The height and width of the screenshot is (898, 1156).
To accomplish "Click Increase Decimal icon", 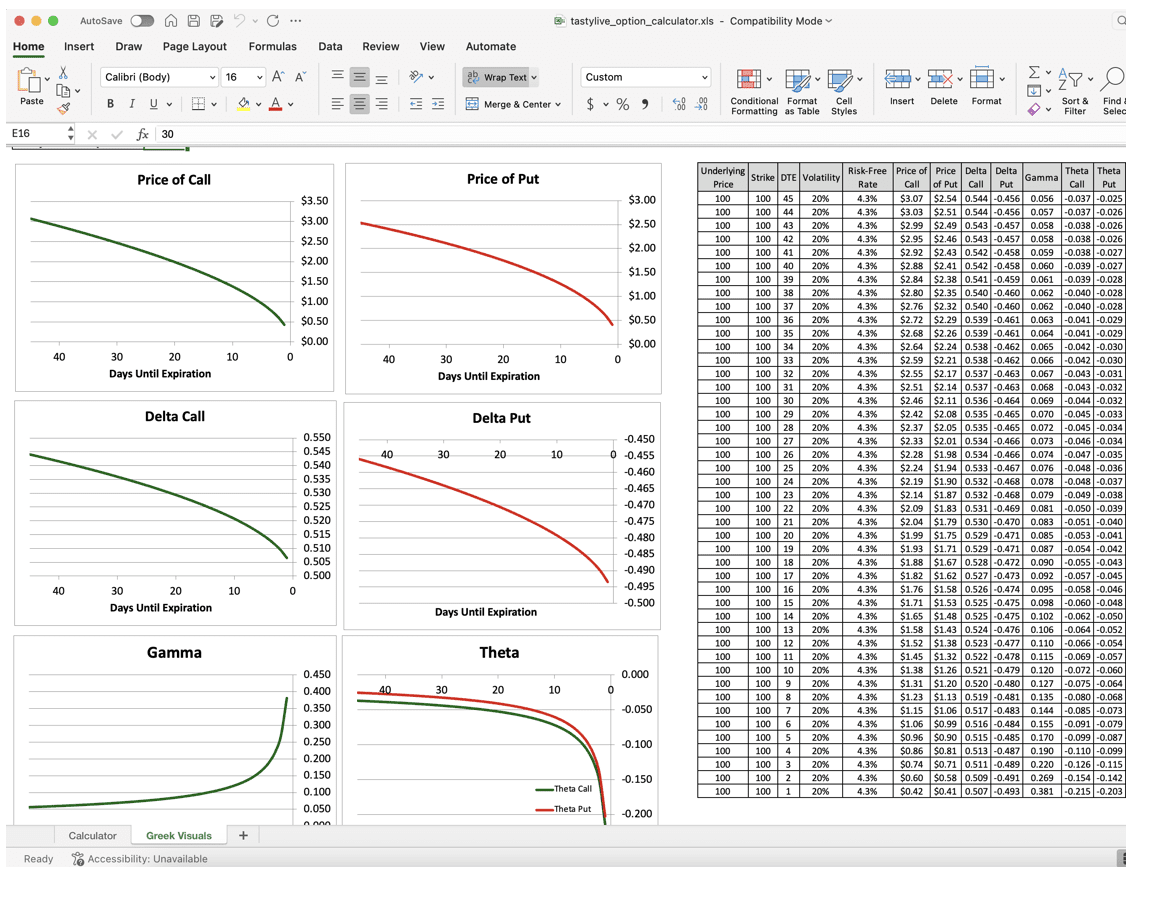I will tap(679, 104).
